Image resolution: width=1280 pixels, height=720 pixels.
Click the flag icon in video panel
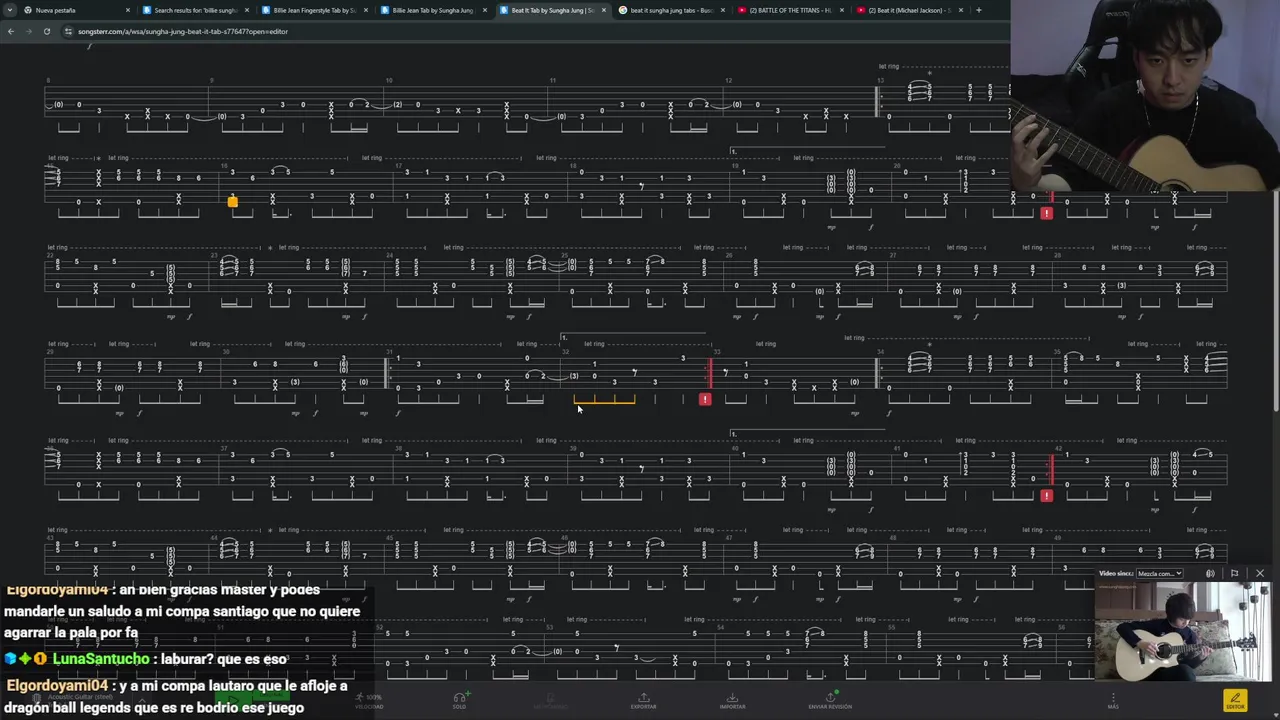[x=1234, y=574]
